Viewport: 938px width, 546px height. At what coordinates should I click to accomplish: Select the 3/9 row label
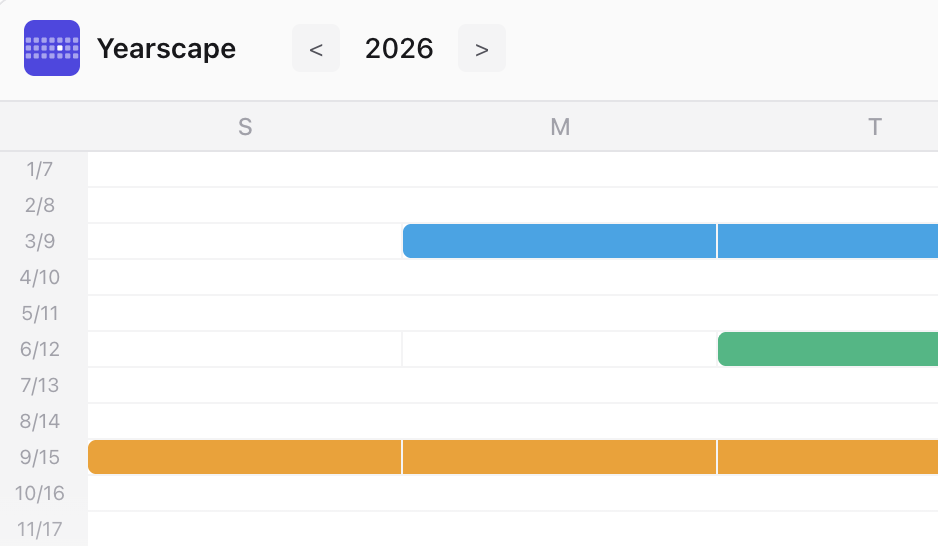(x=40, y=242)
